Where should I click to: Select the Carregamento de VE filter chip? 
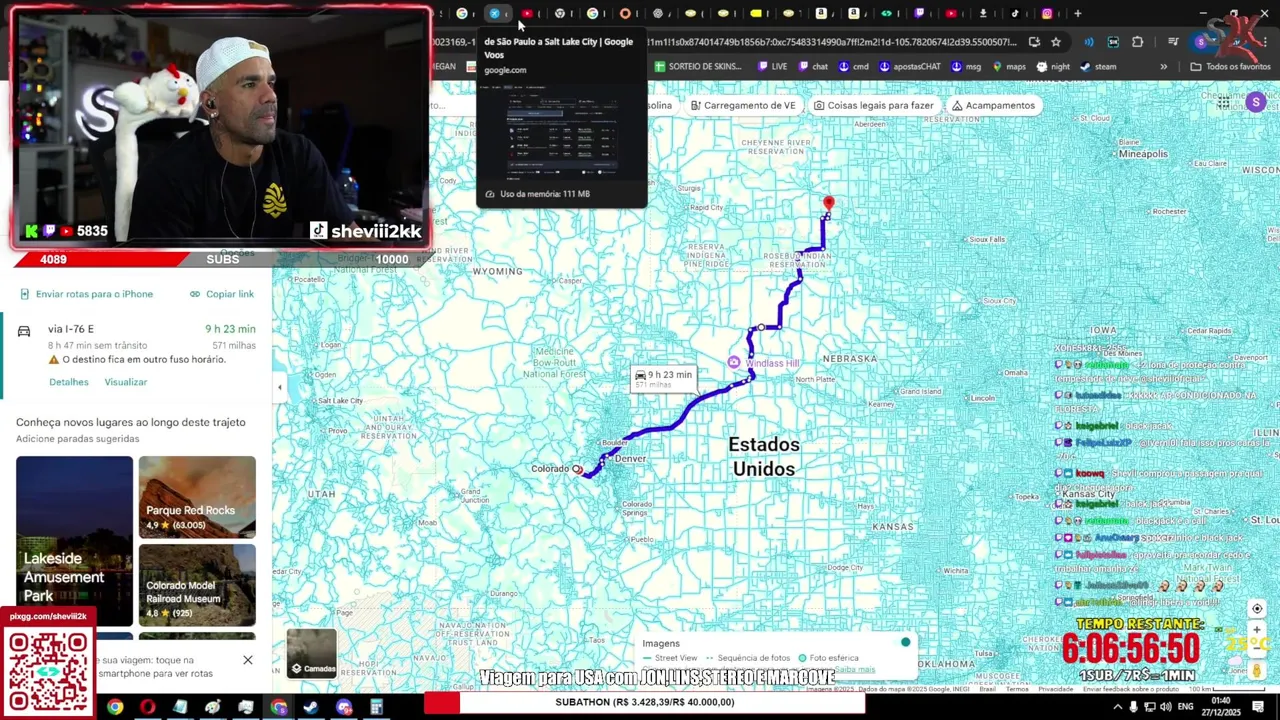744,105
